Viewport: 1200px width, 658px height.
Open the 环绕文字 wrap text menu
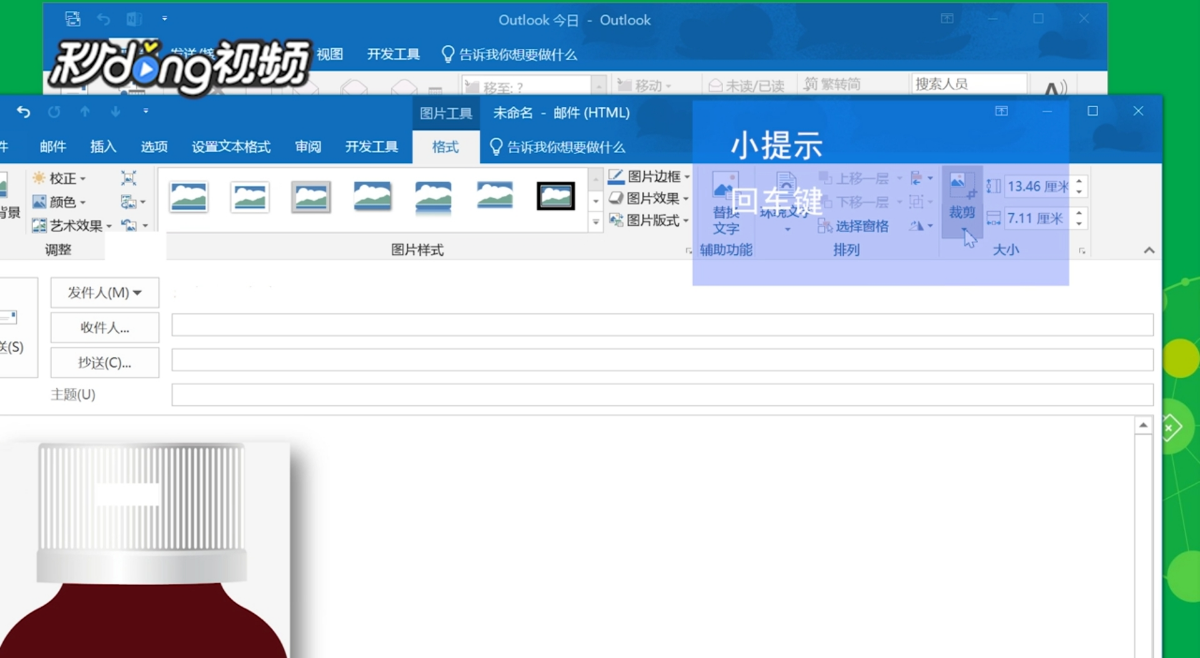[787, 203]
